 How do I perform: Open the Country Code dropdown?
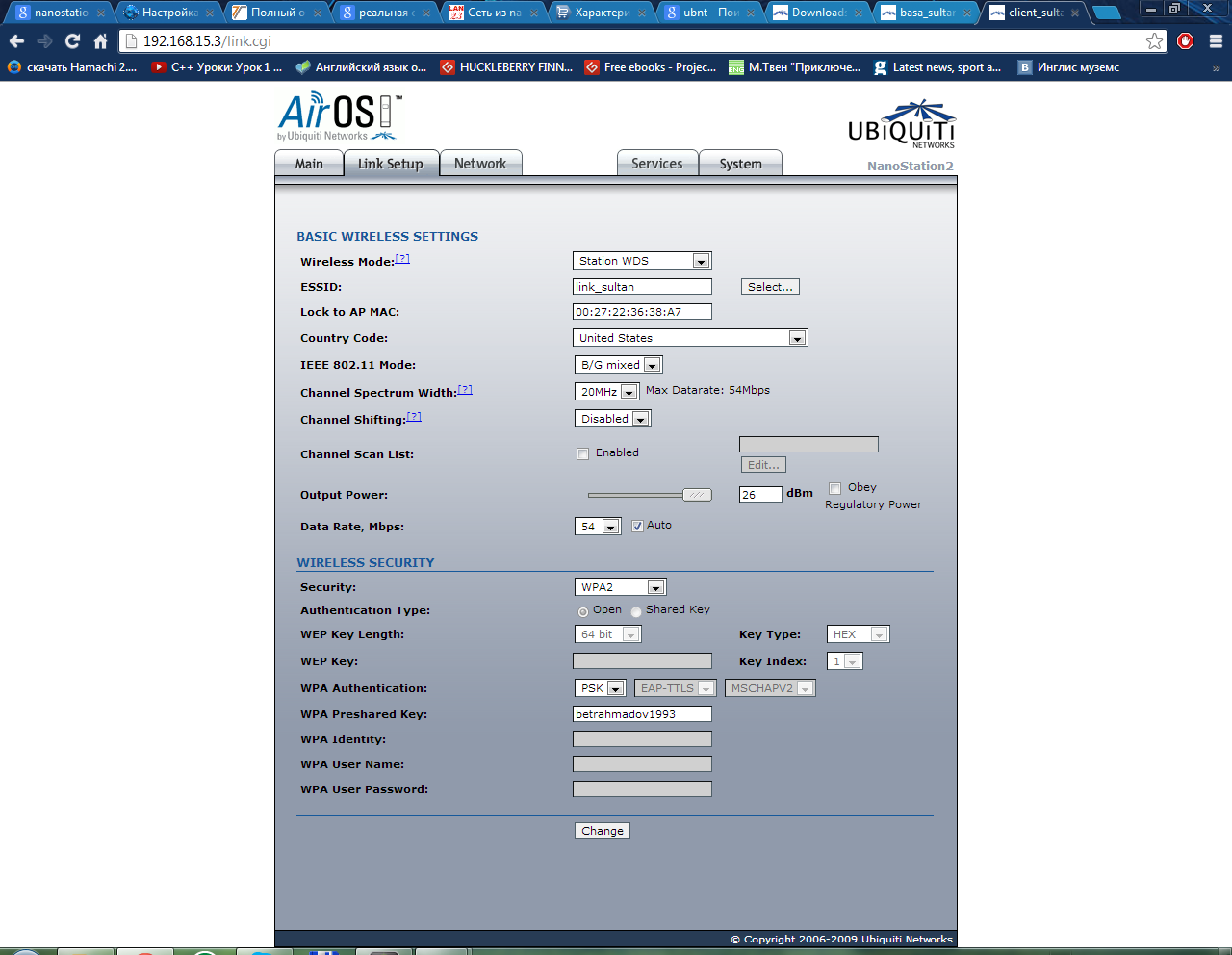point(690,338)
